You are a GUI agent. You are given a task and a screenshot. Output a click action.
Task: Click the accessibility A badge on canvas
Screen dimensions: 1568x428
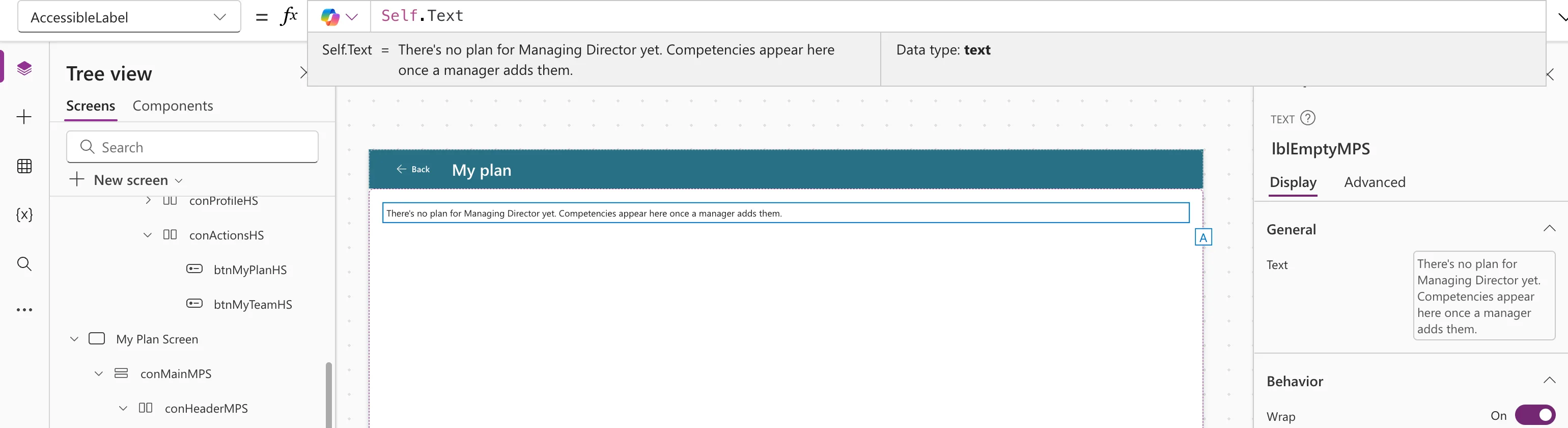tap(1203, 237)
